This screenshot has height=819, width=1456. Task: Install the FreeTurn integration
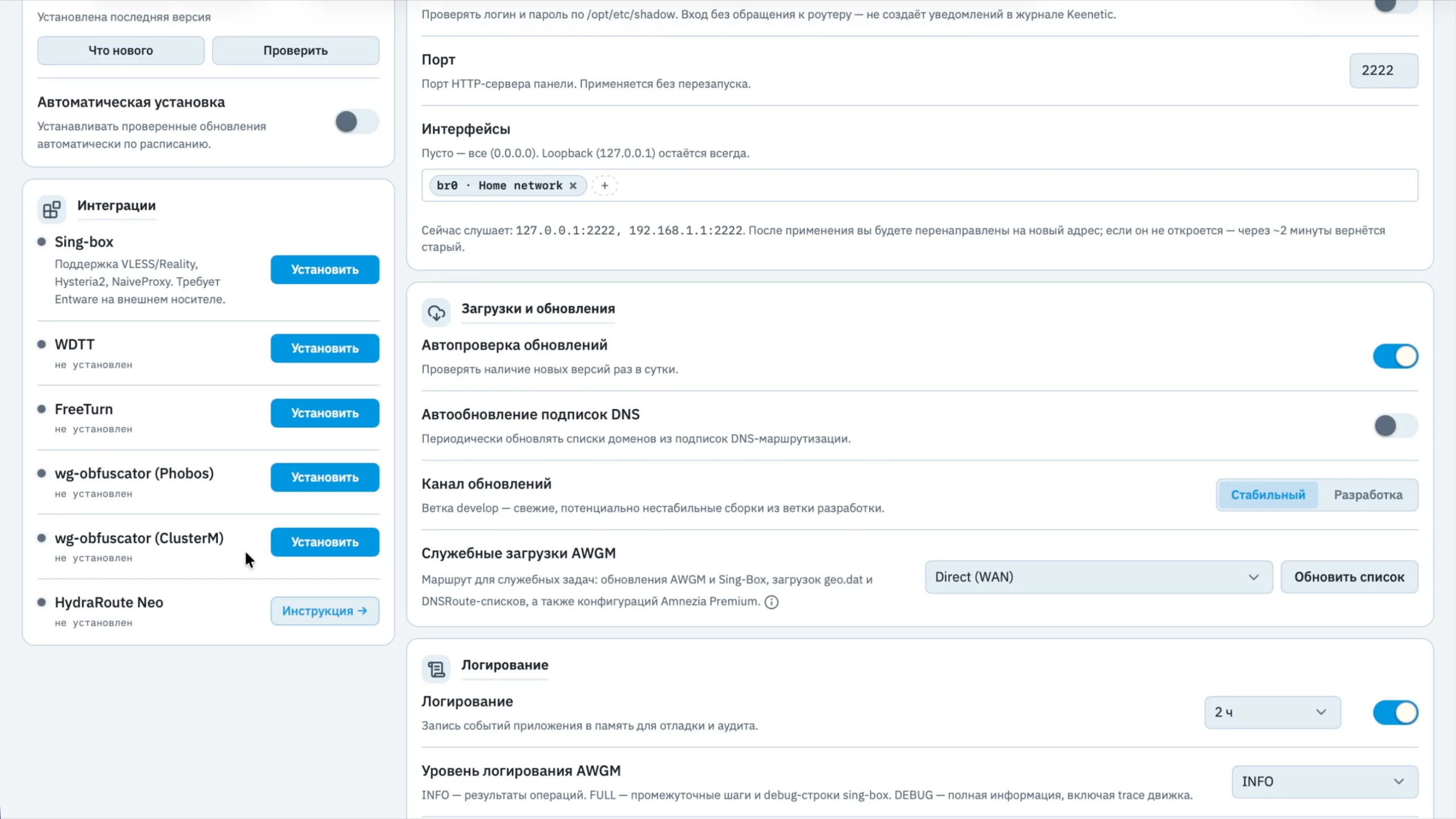click(325, 413)
